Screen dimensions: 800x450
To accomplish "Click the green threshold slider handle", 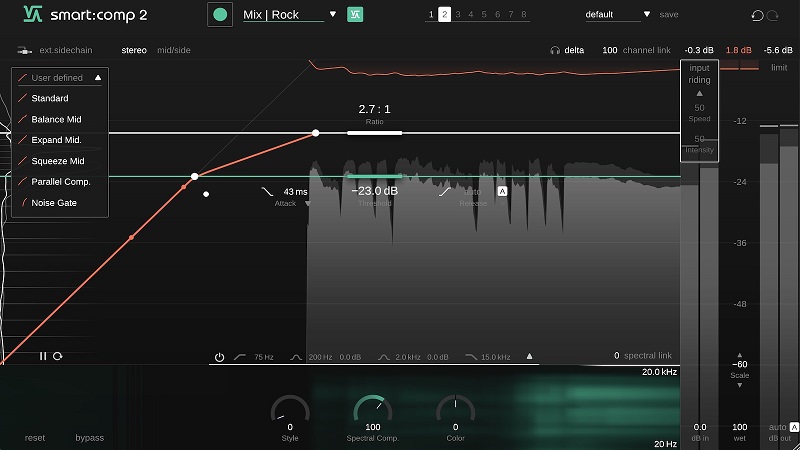I will click(x=374, y=176).
